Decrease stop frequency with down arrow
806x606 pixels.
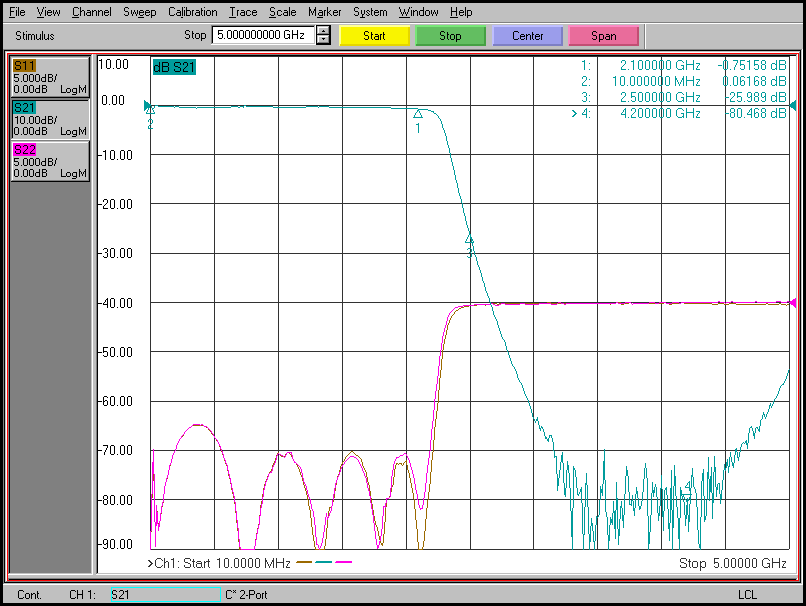pyautogui.click(x=323, y=40)
